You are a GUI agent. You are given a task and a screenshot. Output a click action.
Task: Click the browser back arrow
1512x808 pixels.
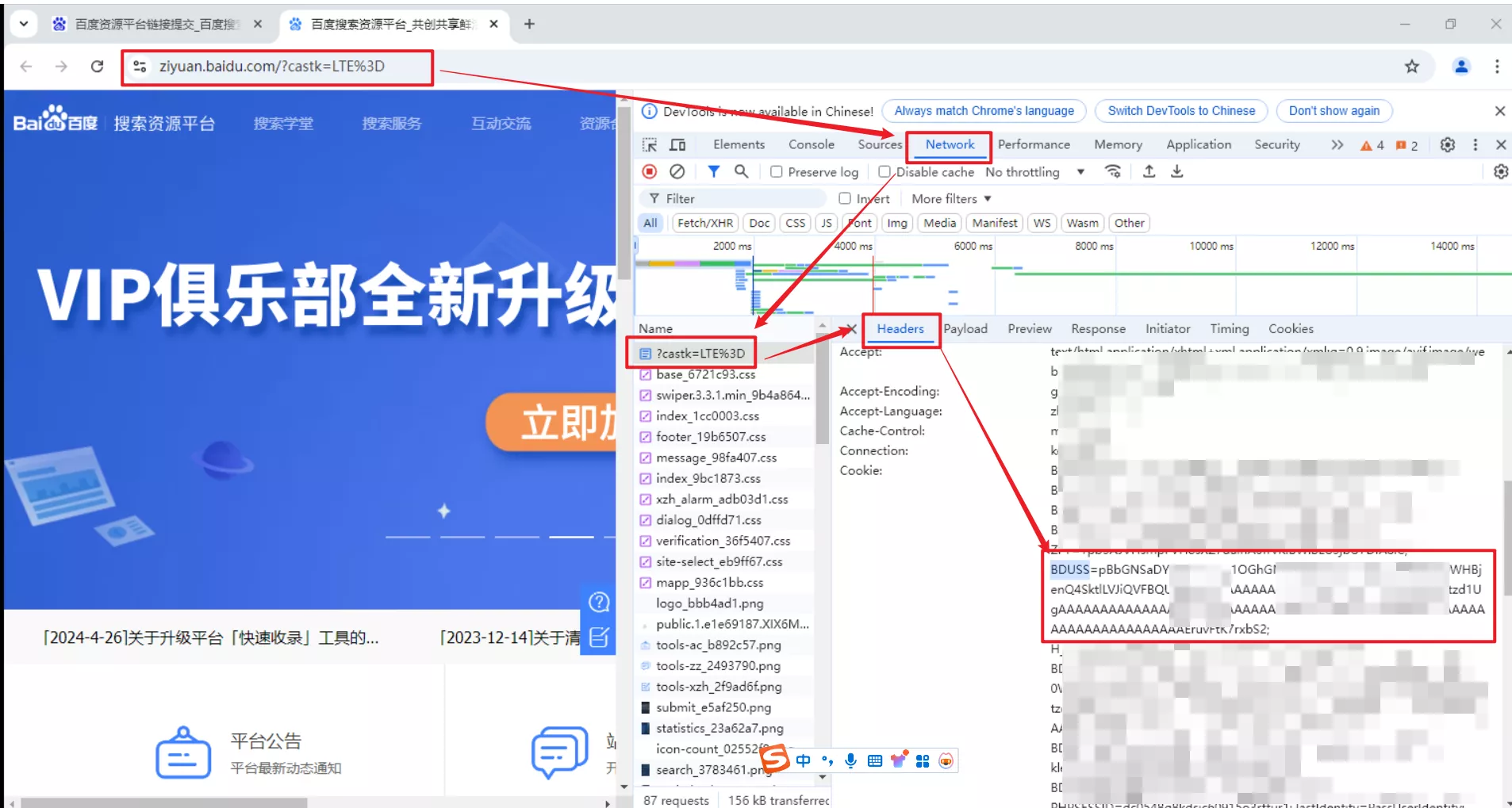tap(26, 67)
